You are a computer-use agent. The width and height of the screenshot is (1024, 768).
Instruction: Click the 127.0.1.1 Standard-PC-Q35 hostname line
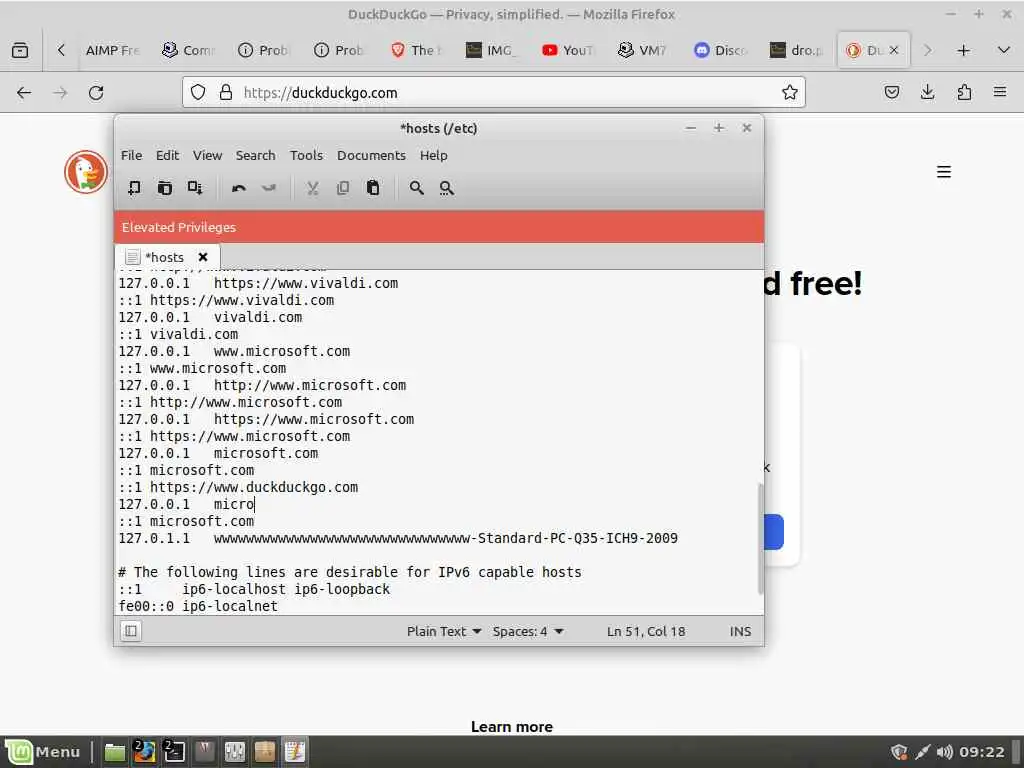398,538
